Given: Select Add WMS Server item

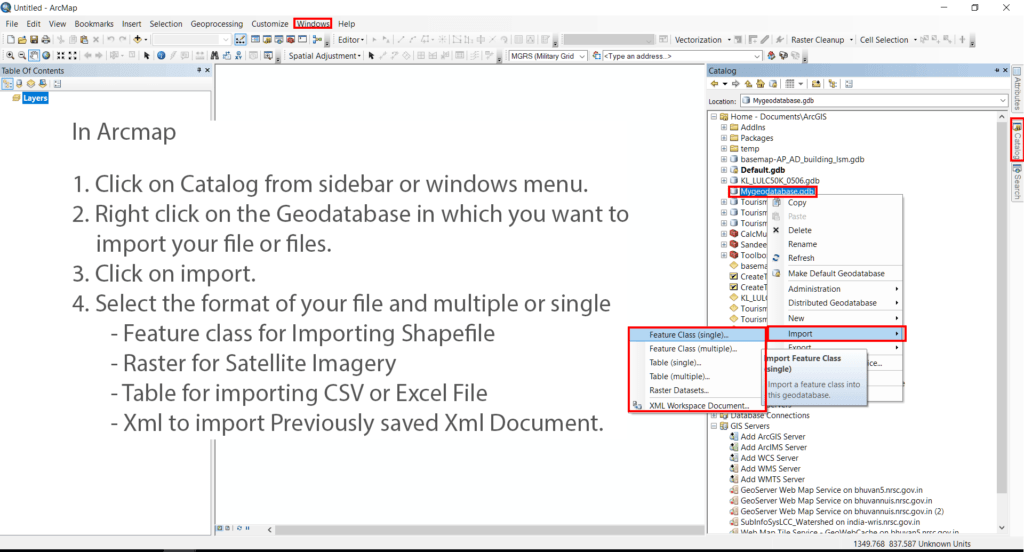Looking at the screenshot, I should [770, 468].
